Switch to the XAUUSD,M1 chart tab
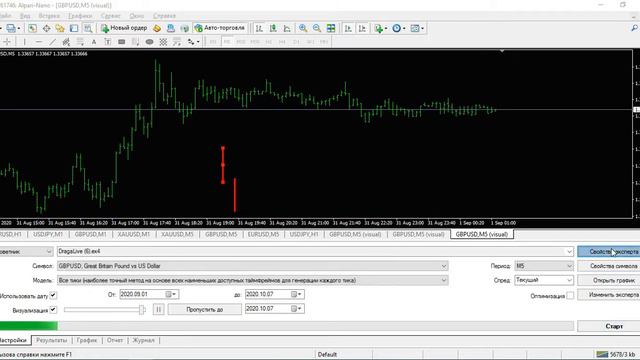Screen dimensions: 640x360 [133, 234]
